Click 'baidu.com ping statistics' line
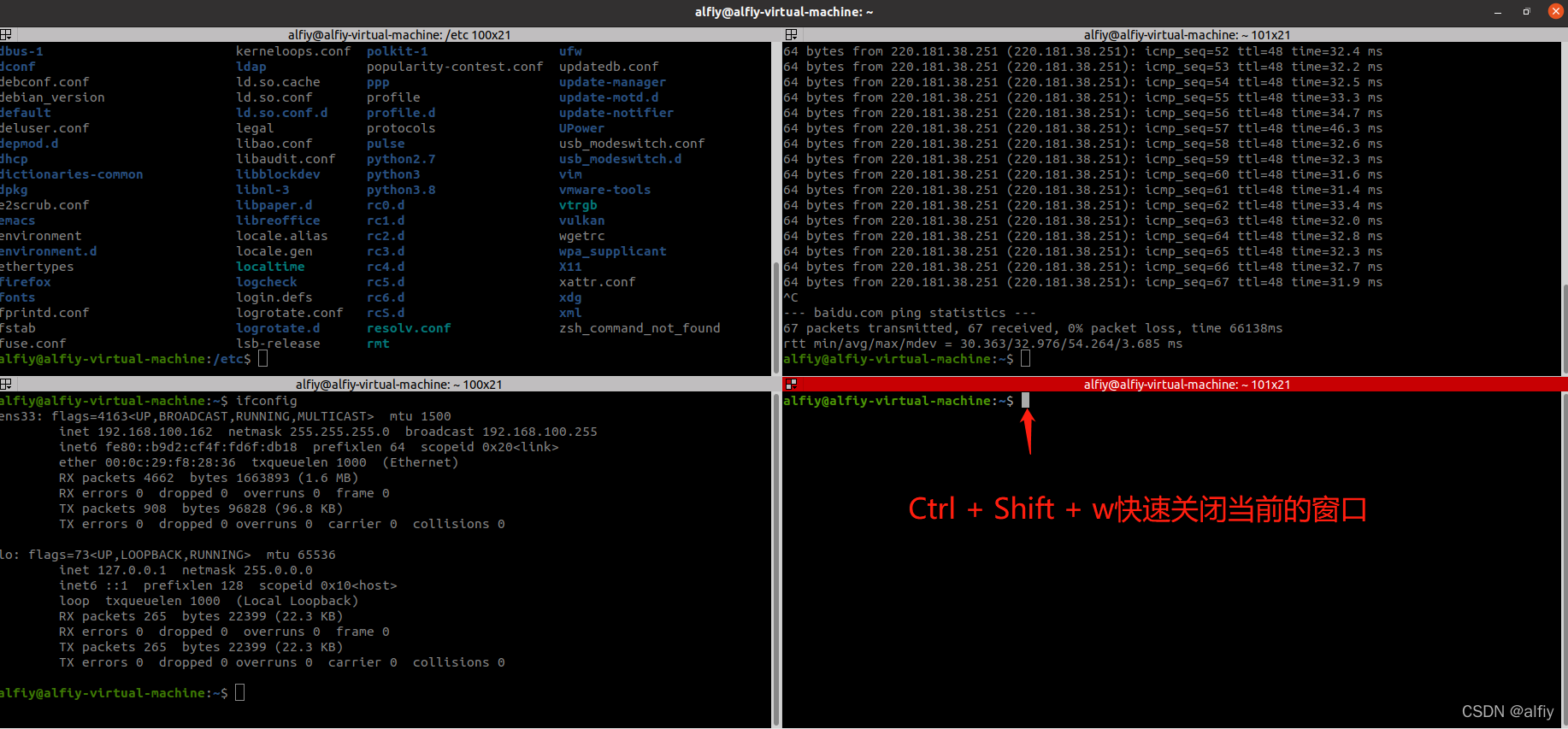The image size is (1568, 729). (910, 313)
